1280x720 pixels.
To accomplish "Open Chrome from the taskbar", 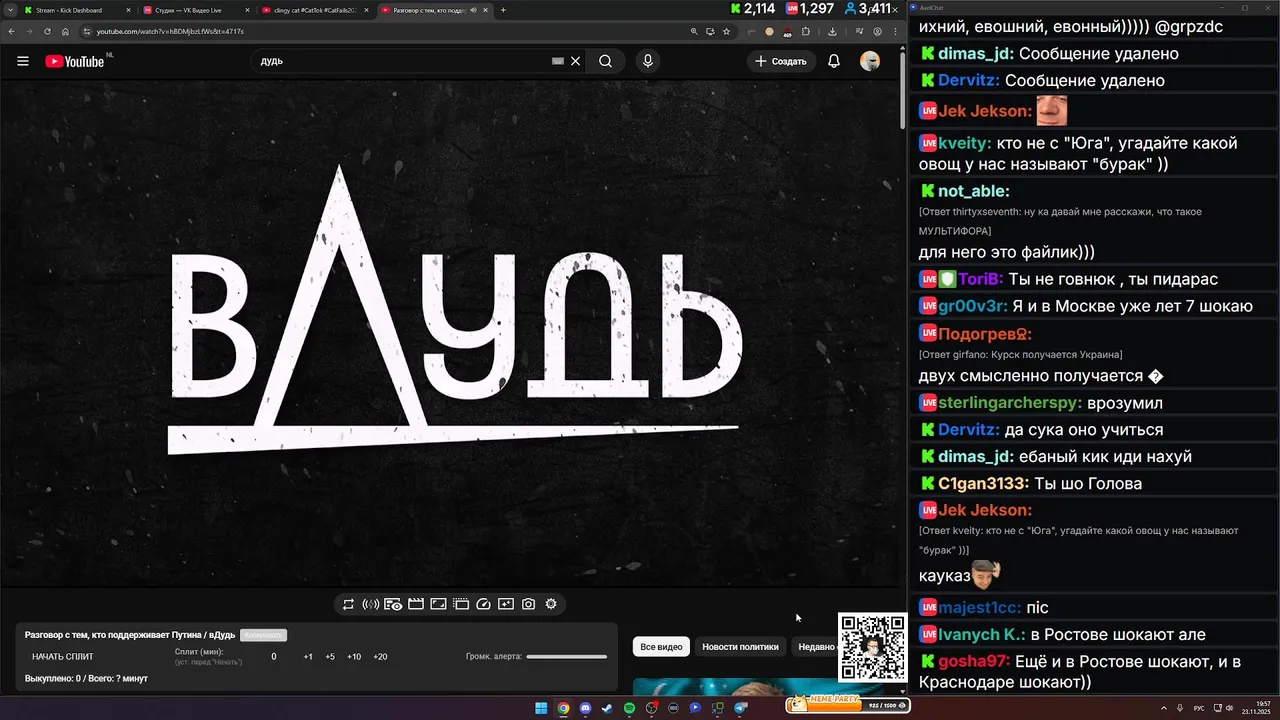I will pos(563,708).
